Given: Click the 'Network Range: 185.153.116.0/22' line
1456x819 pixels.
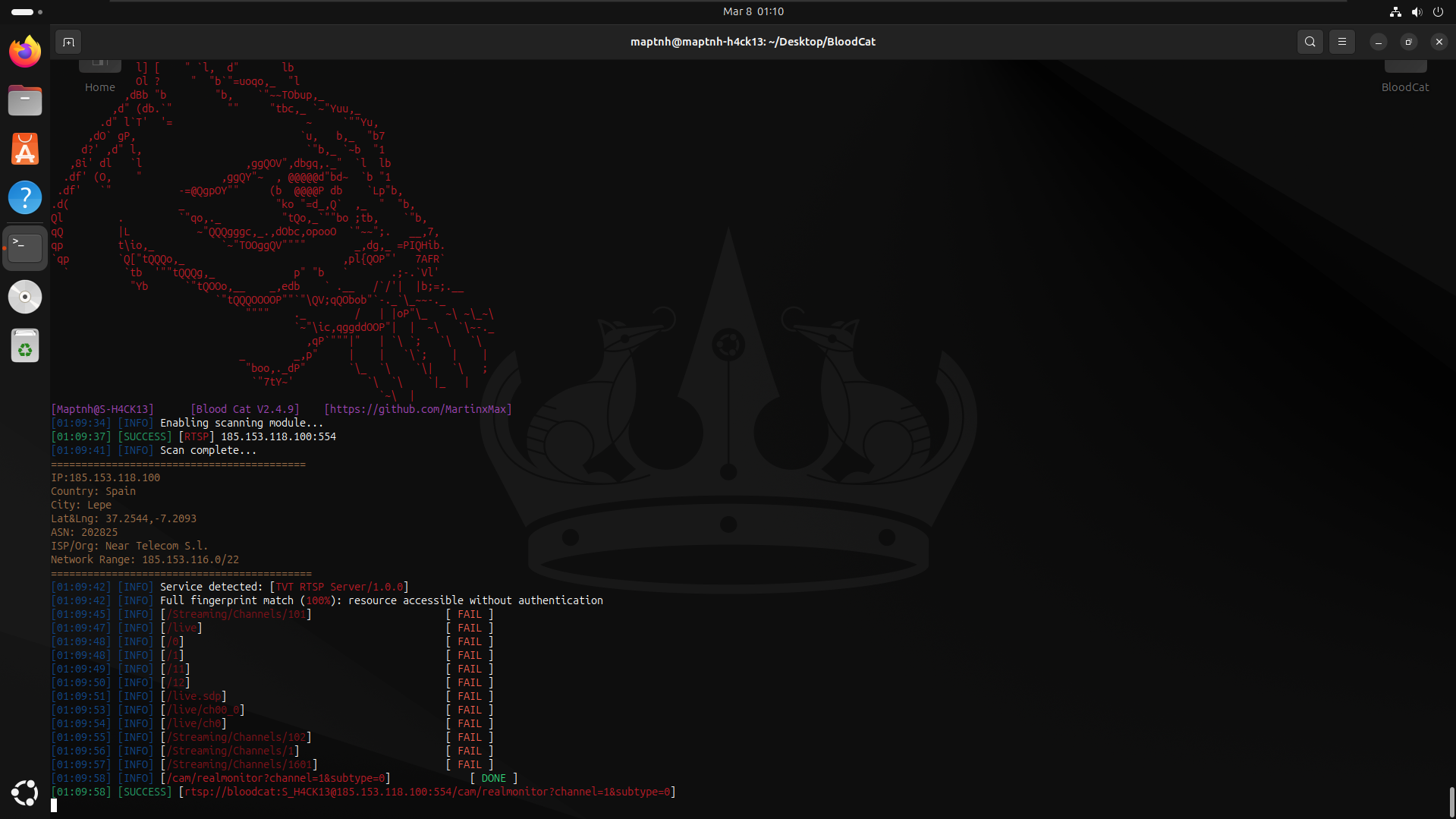Looking at the screenshot, I should tap(145, 559).
